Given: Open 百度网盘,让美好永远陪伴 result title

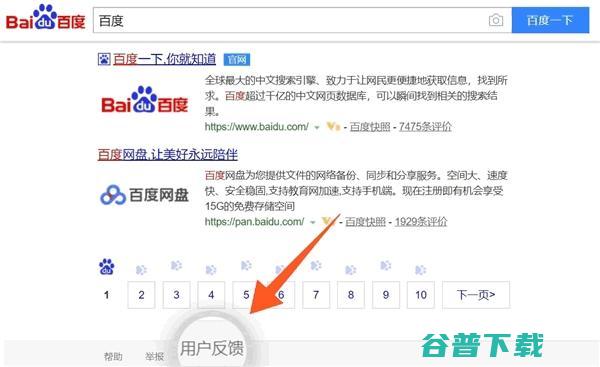Looking at the screenshot, I should coord(168,155).
